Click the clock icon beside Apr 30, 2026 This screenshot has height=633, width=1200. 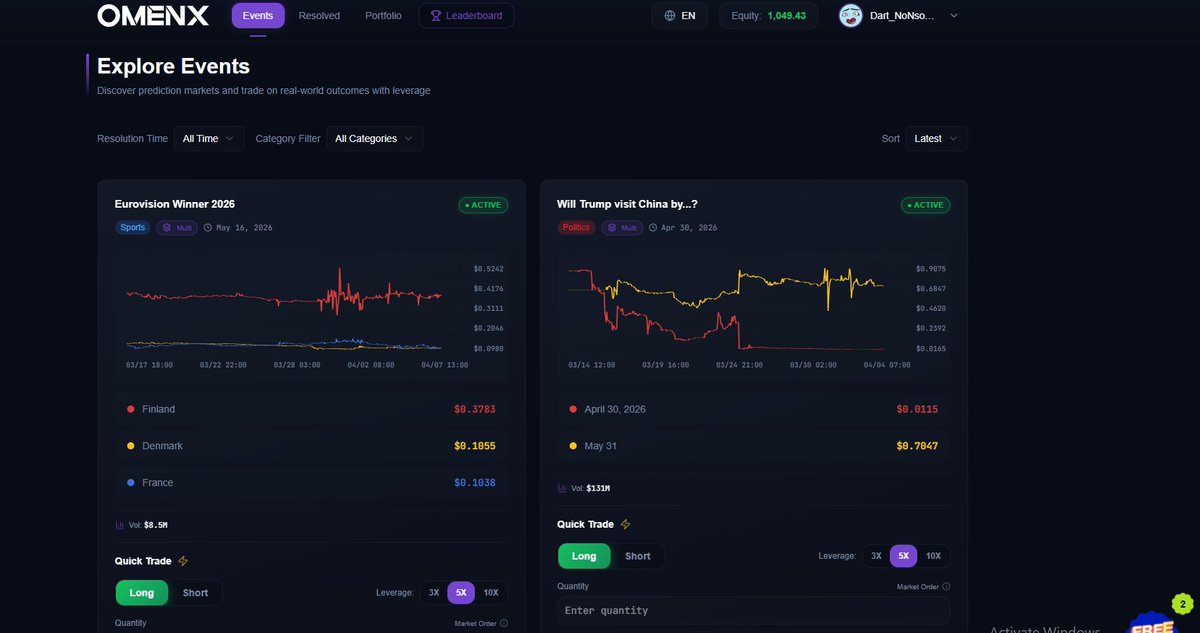pyautogui.click(x=651, y=228)
